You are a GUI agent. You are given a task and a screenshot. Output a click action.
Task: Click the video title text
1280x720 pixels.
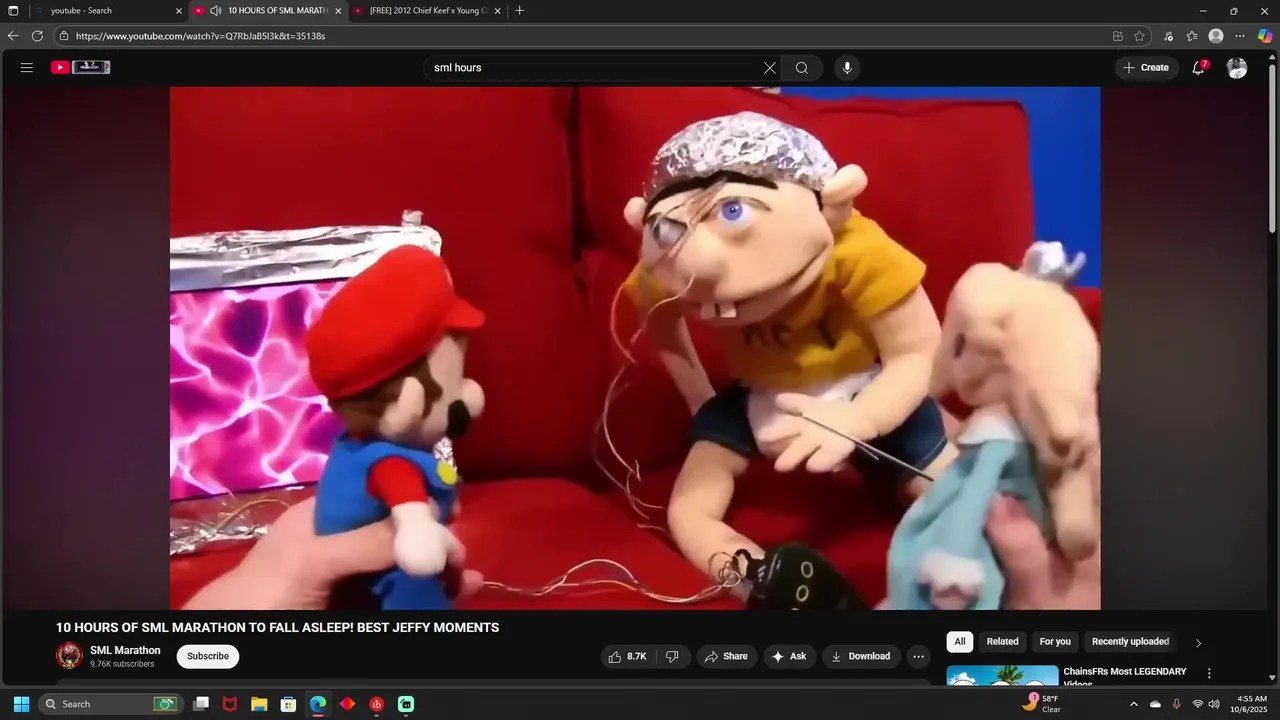(277, 628)
